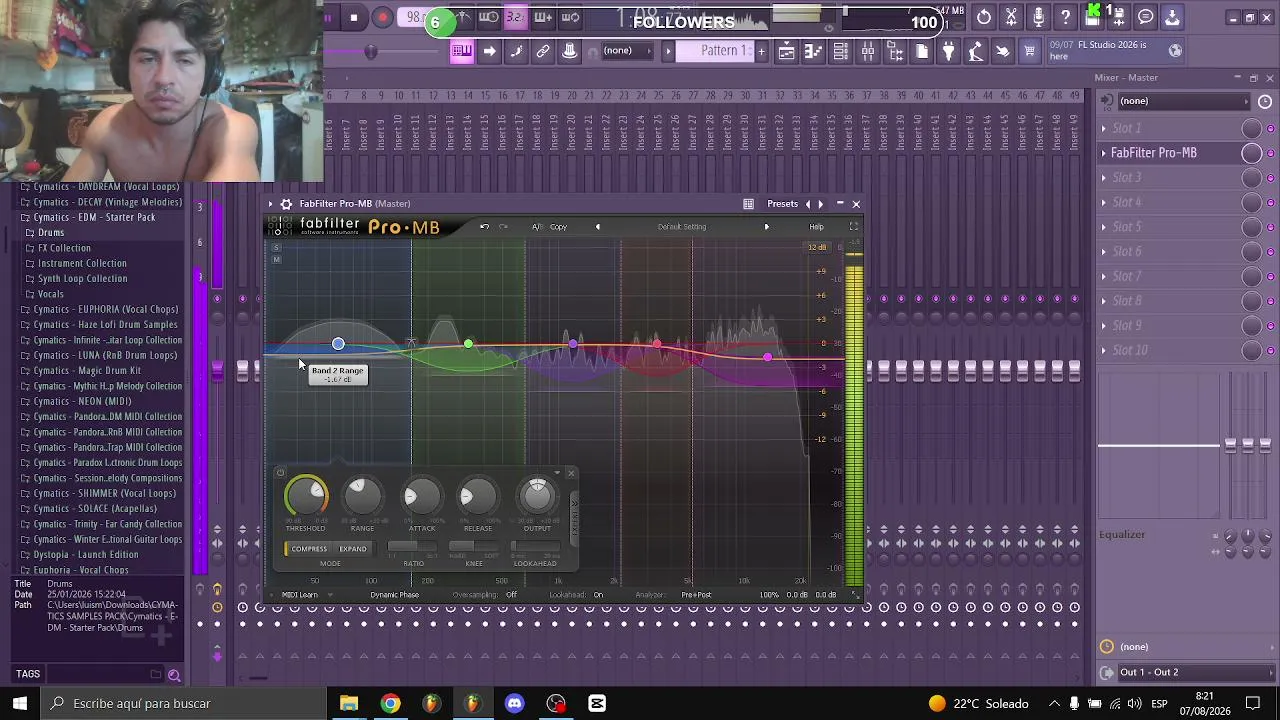Screen dimensions: 1280x720
Task: Click Copy in the FabFilter top bar
Action: click(558, 227)
